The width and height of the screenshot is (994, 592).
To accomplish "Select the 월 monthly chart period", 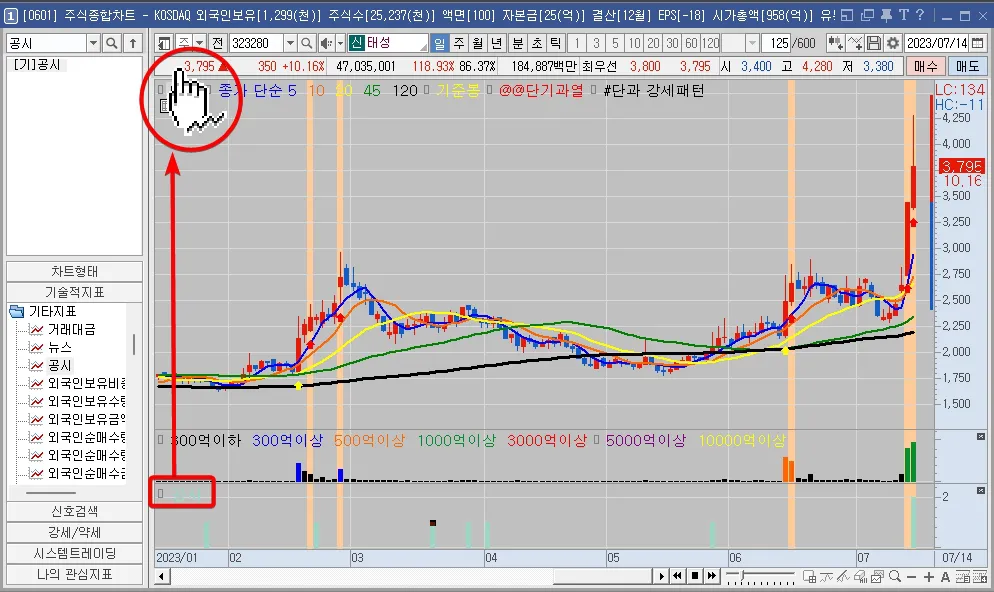I will tap(477, 43).
